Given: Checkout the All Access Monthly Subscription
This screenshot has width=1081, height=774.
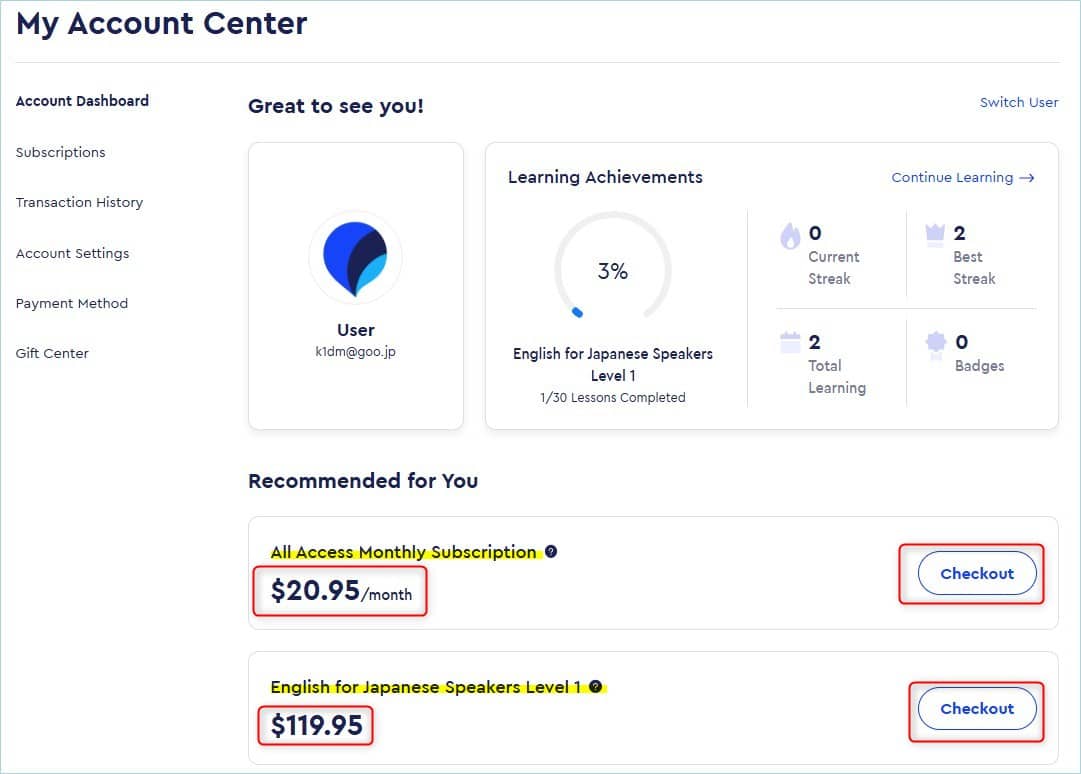Looking at the screenshot, I should click(x=977, y=573).
